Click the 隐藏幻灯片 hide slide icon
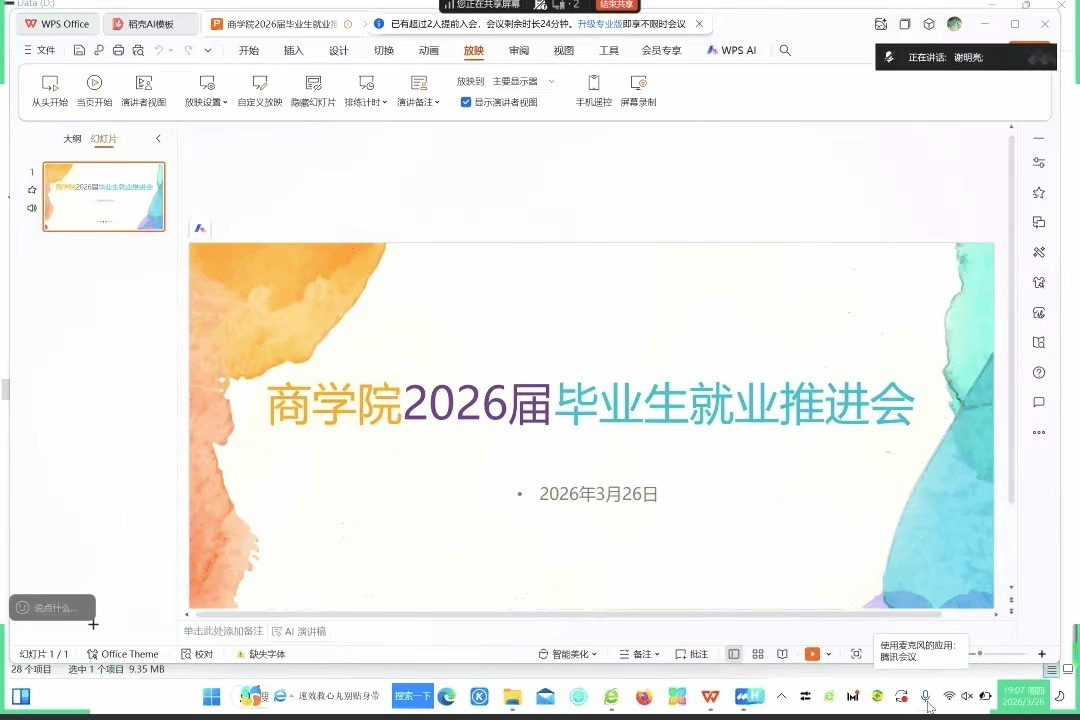The height and width of the screenshot is (720, 1080). click(313, 83)
